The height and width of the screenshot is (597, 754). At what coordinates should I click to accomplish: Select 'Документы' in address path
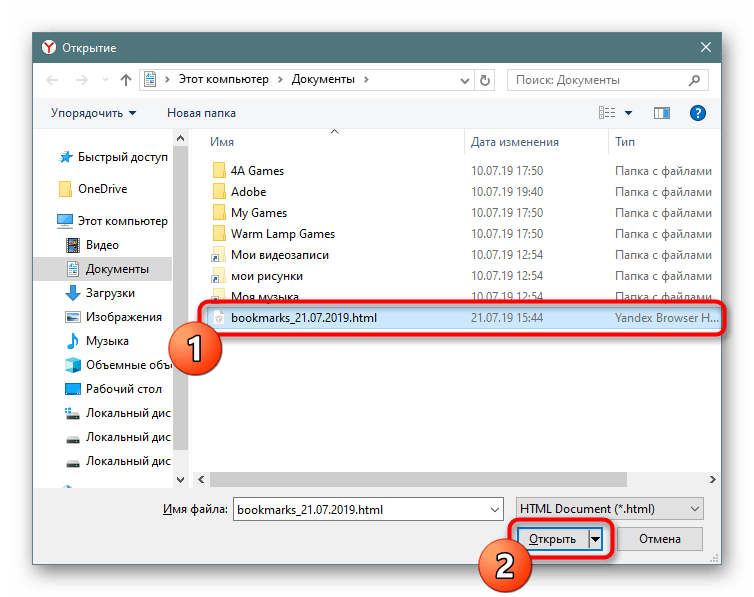point(323,79)
